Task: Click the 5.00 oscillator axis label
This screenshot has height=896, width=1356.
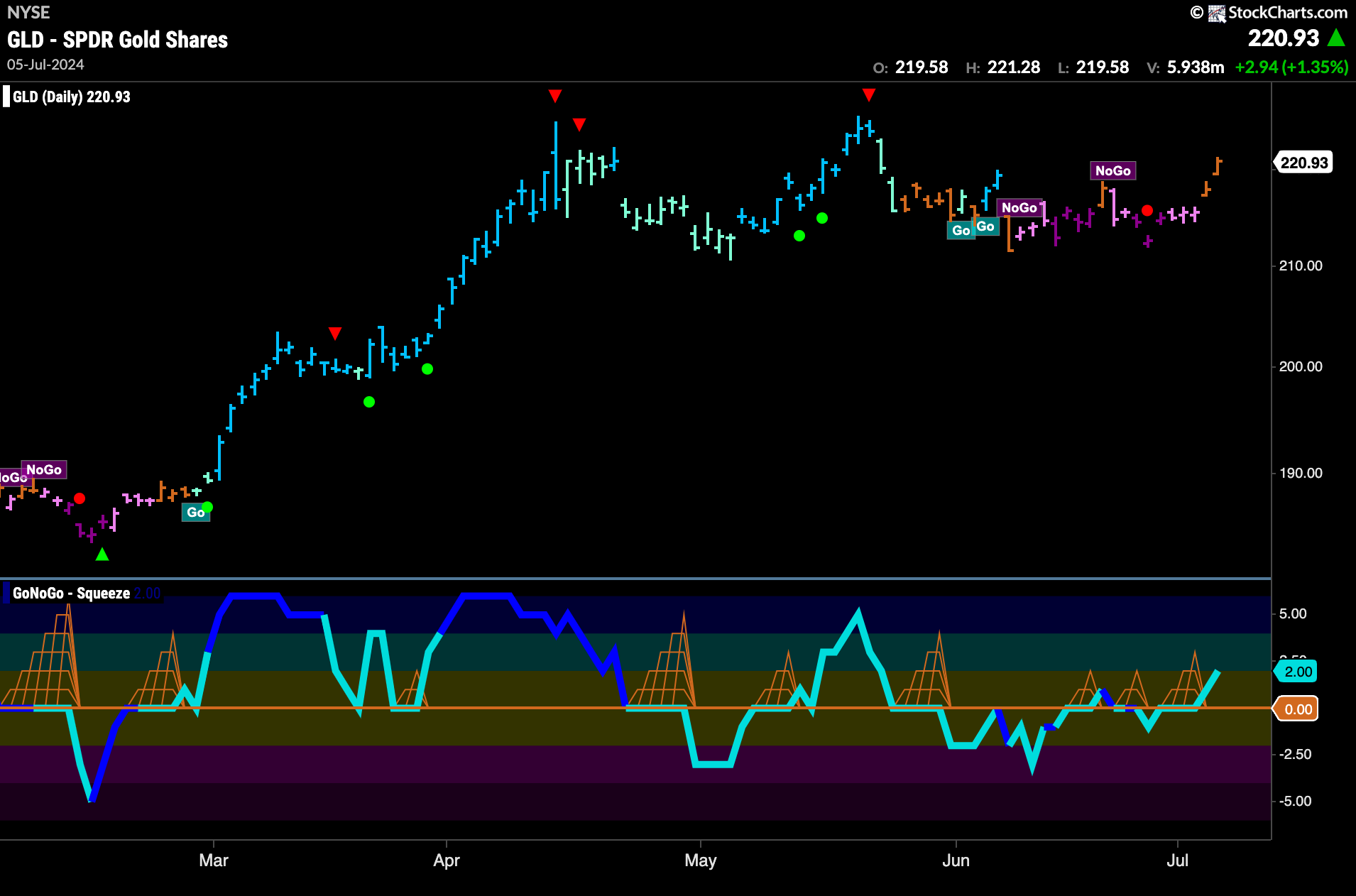Action: tap(1293, 613)
